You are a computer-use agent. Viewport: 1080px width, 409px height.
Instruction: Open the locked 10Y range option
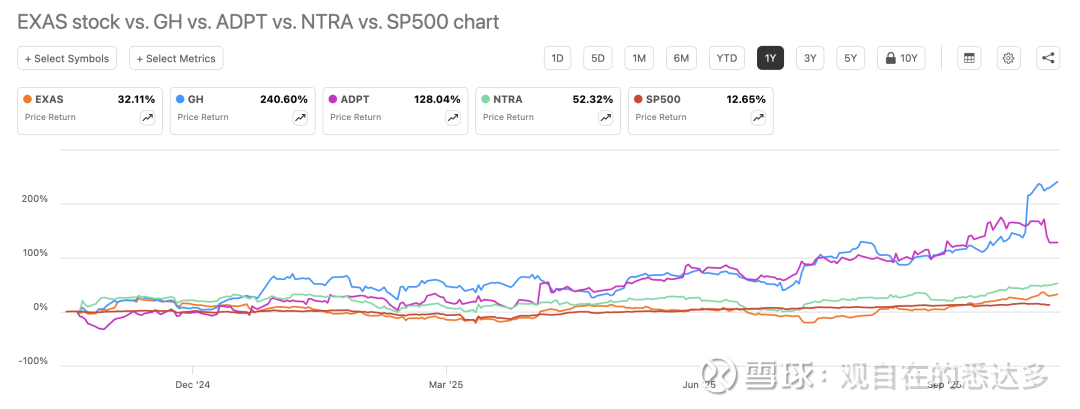click(x=902, y=58)
